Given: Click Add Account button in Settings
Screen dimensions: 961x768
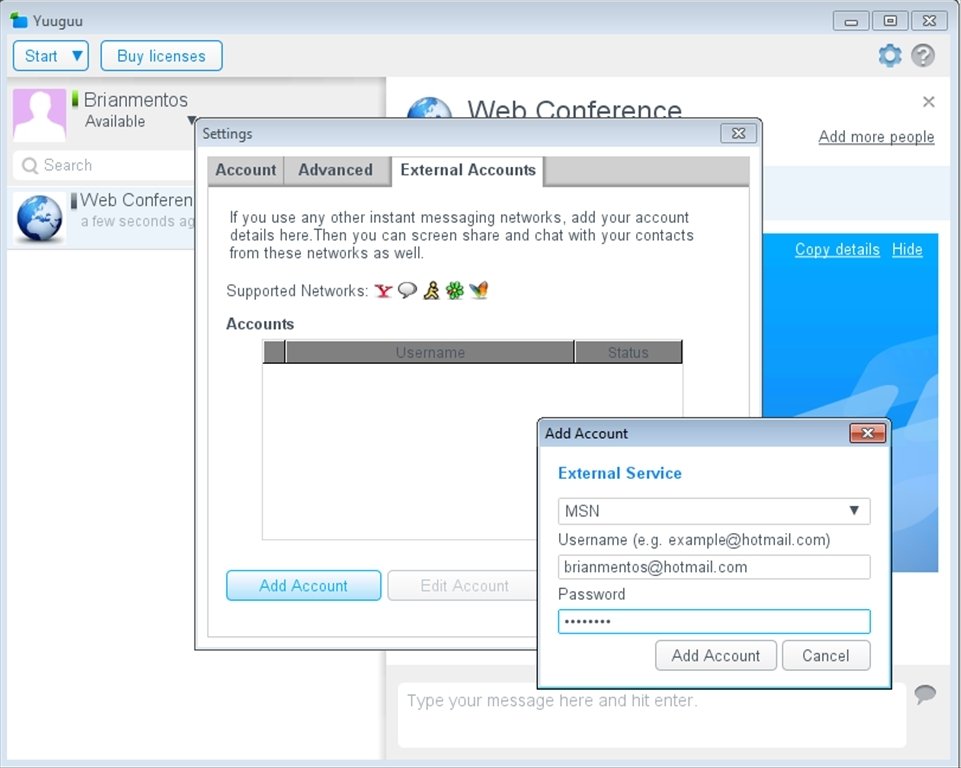Looking at the screenshot, I should [x=303, y=585].
